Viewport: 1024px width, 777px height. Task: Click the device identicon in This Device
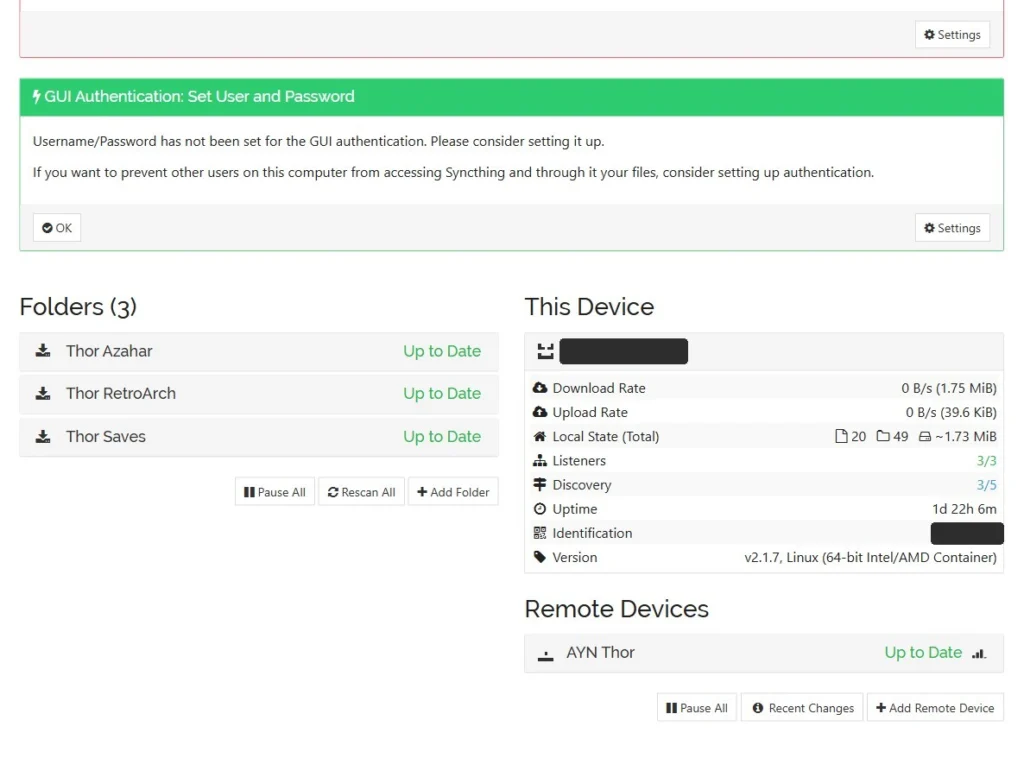tap(545, 351)
